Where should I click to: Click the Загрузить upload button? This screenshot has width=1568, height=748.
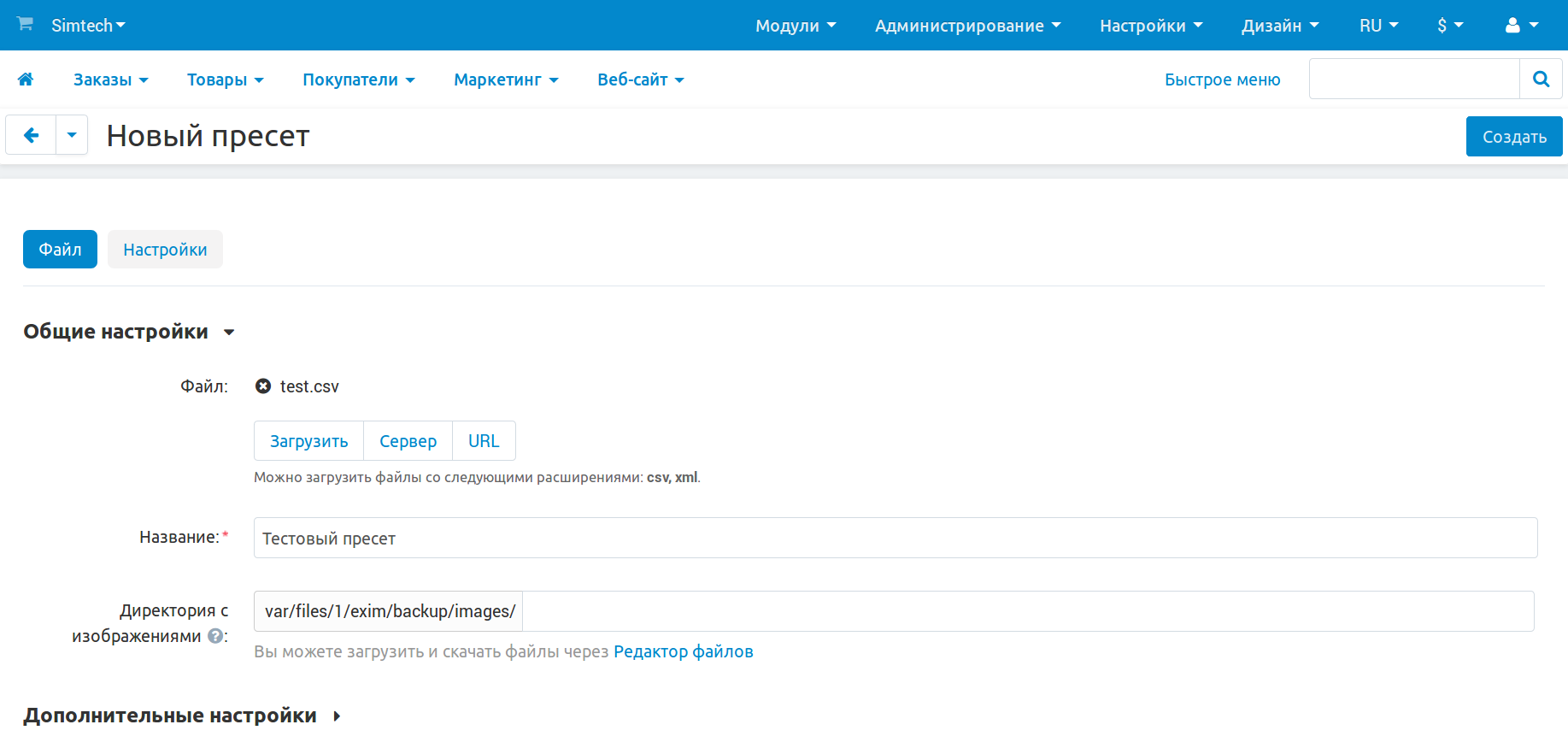pos(308,441)
